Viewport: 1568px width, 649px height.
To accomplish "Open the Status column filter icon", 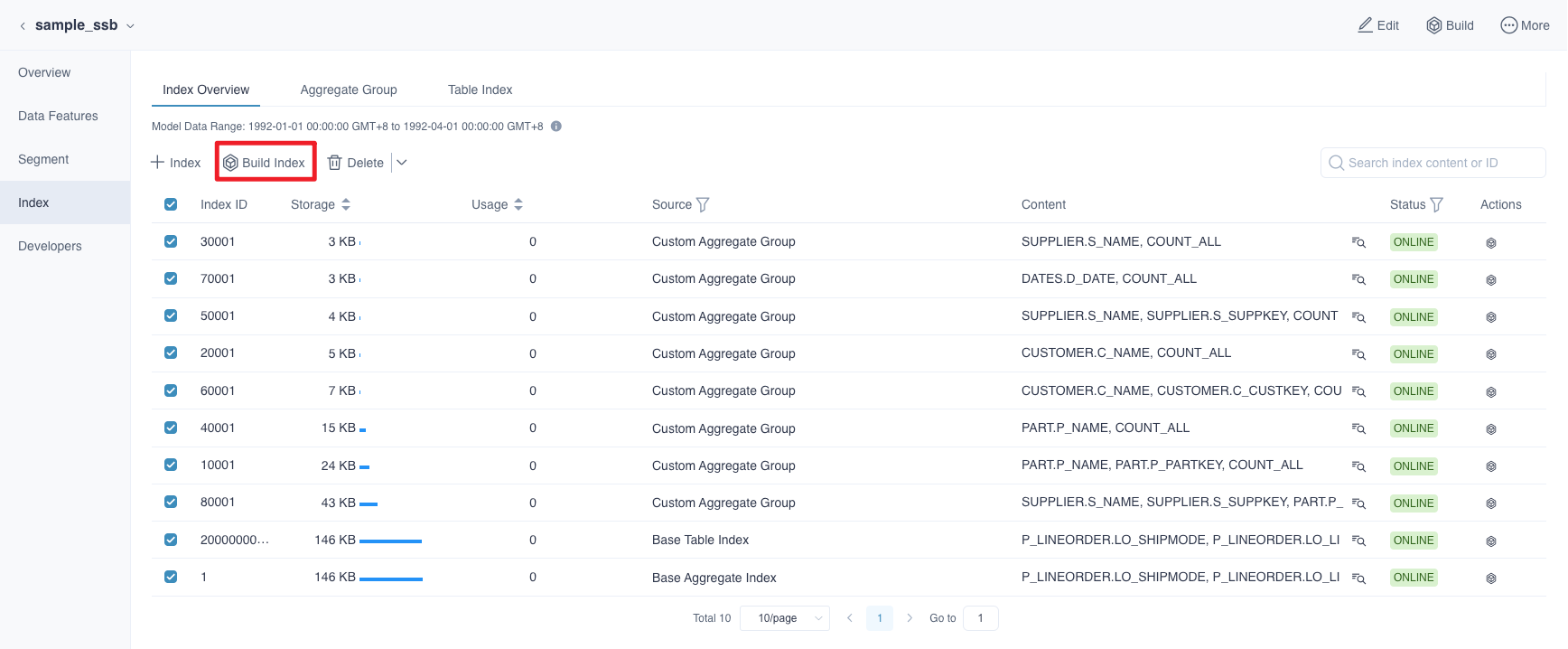I will [1437, 205].
